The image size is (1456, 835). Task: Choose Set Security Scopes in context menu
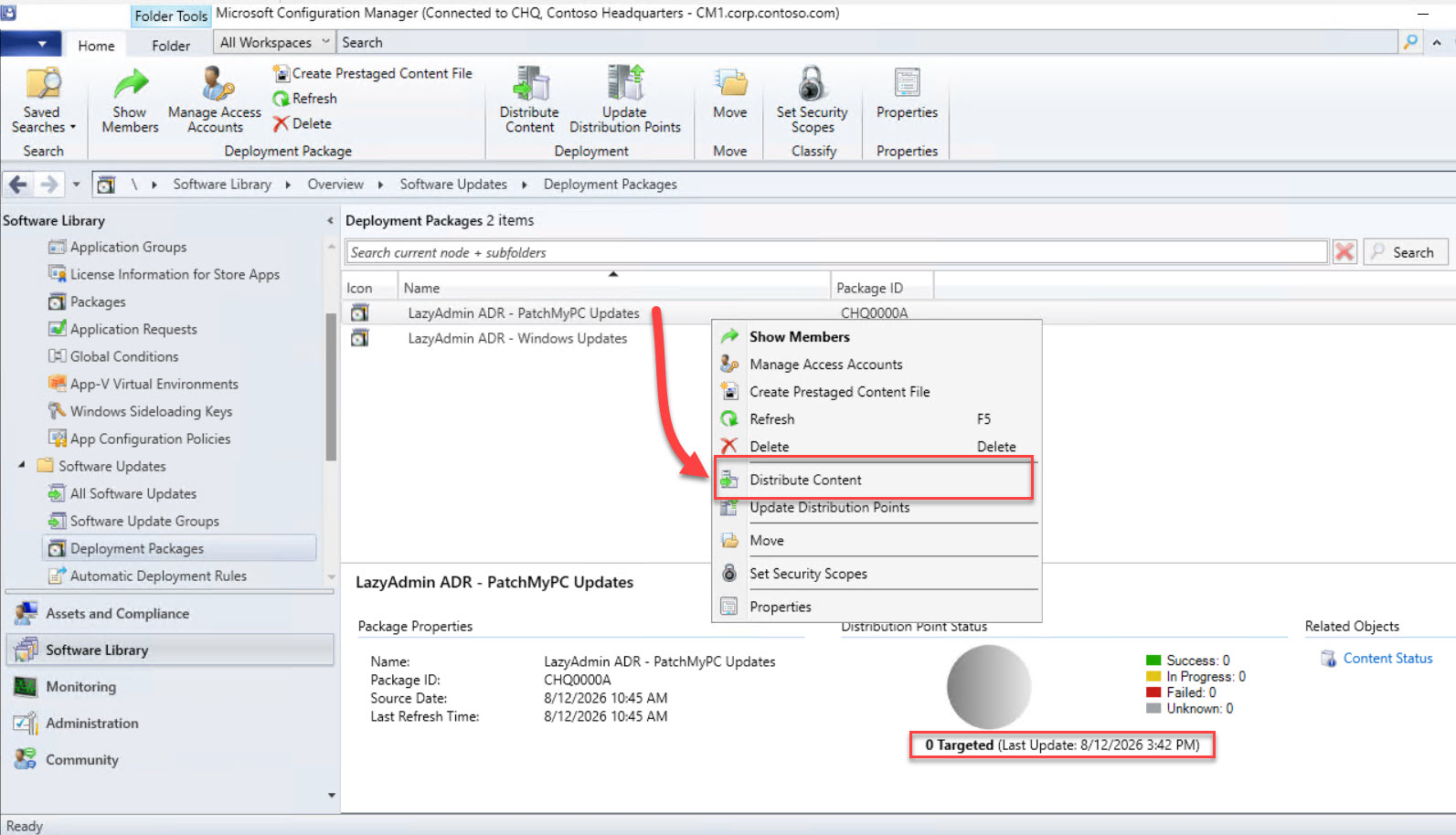tap(877, 574)
